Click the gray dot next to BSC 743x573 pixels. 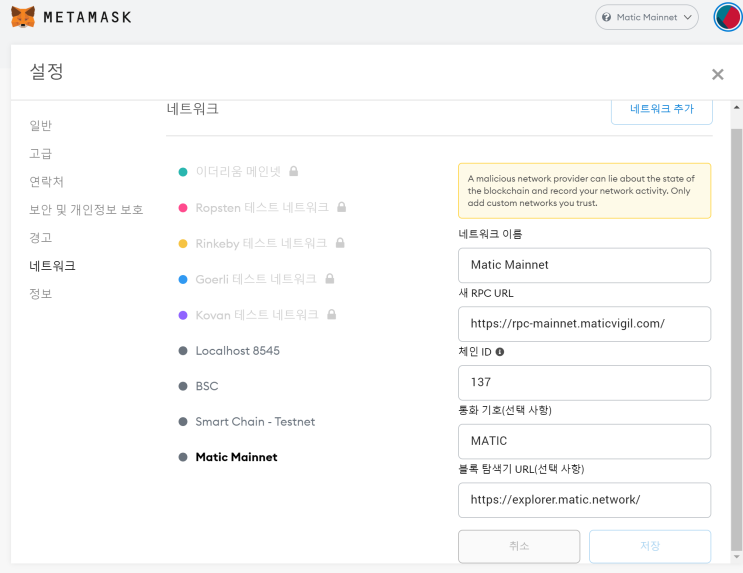183,386
